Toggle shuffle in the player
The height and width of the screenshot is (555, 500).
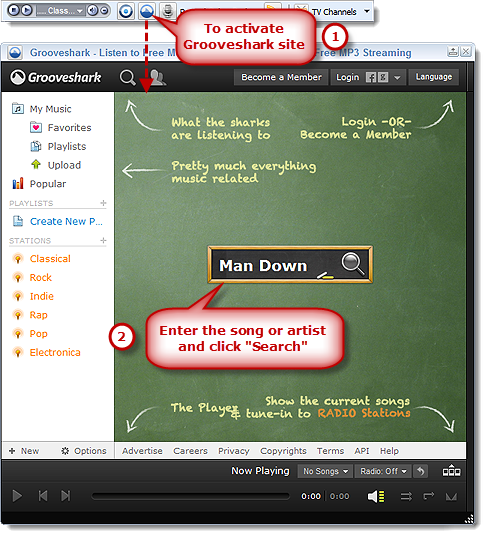[x=406, y=497]
